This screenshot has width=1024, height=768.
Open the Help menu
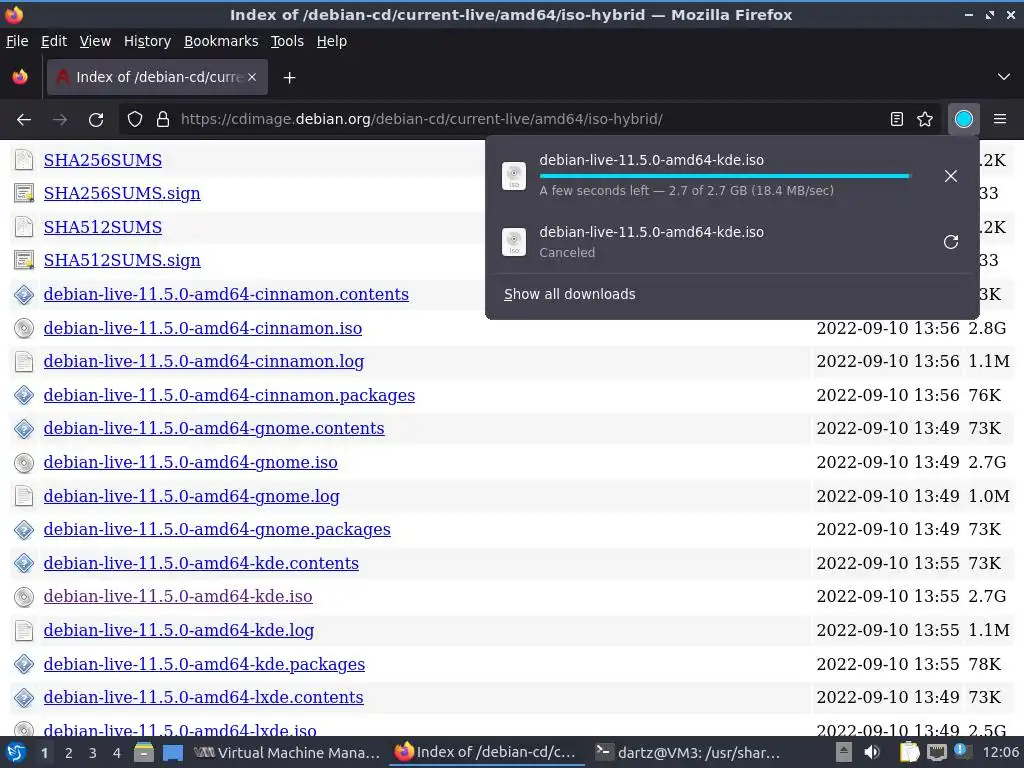point(332,41)
